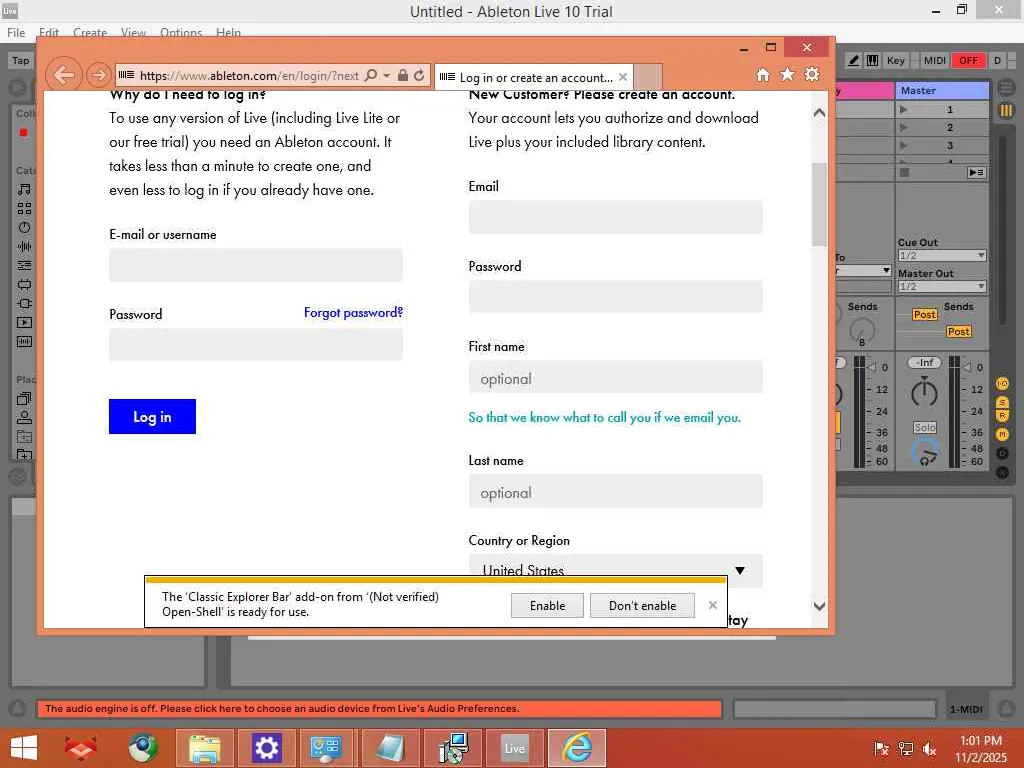Image resolution: width=1024 pixels, height=768 pixels.
Task: Open the Internet Explorer Tools gear
Action: [812, 74]
